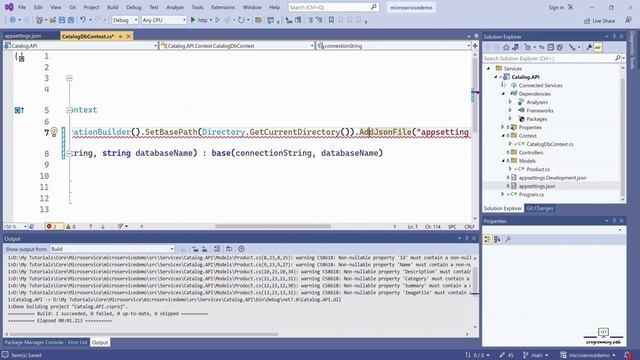Collapse the Context folder in Solution Explorer
Viewport: 640px width, 360px height.
tap(503, 136)
